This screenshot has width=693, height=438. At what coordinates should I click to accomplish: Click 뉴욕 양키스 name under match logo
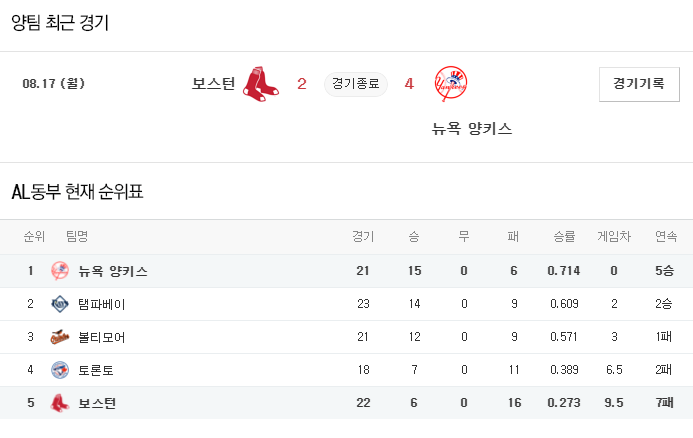click(x=472, y=128)
